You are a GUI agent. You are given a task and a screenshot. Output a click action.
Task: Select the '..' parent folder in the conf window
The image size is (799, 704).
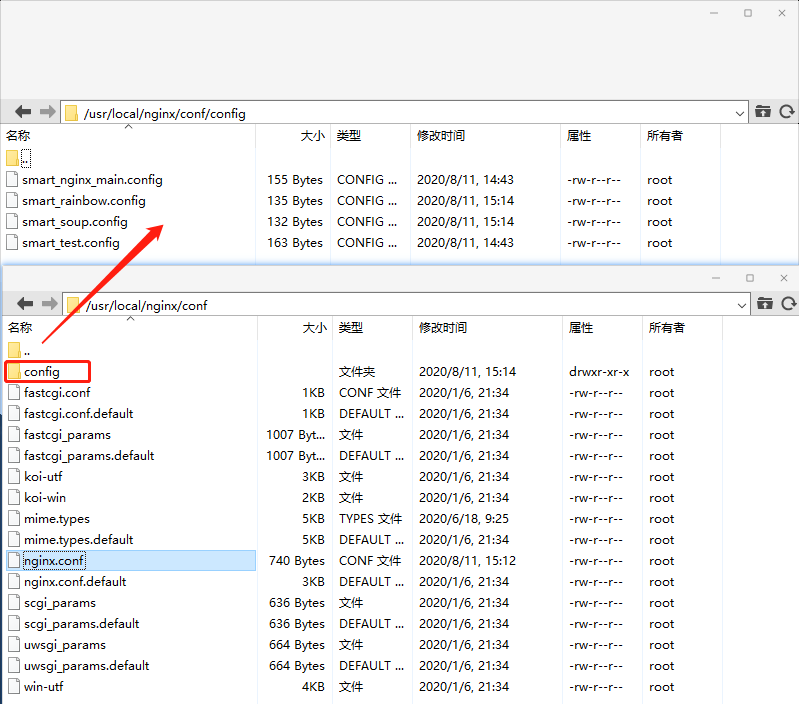click(x=19, y=350)
